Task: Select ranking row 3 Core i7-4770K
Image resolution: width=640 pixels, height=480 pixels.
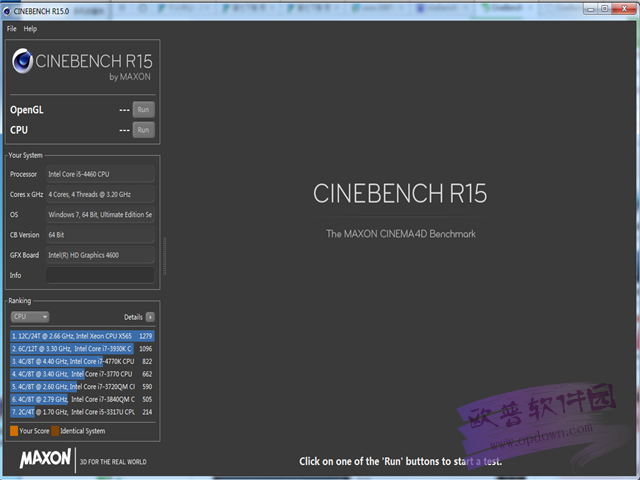Action: [82, 361]
